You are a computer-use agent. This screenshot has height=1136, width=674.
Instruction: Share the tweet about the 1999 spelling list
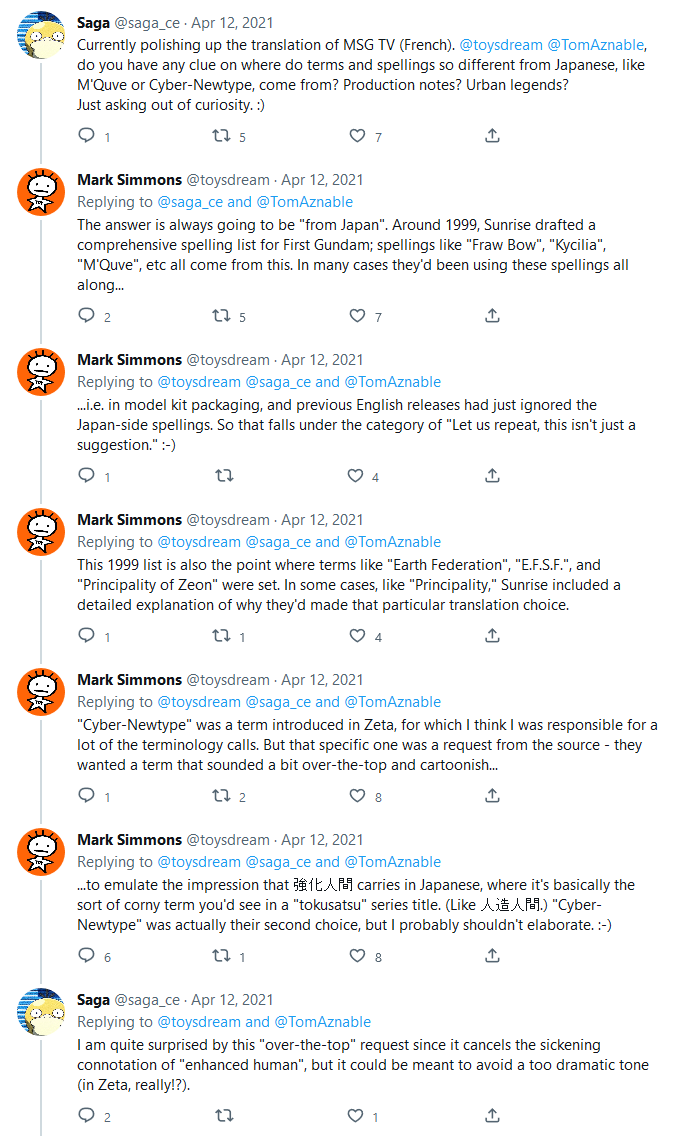click(x=492, y=636)
